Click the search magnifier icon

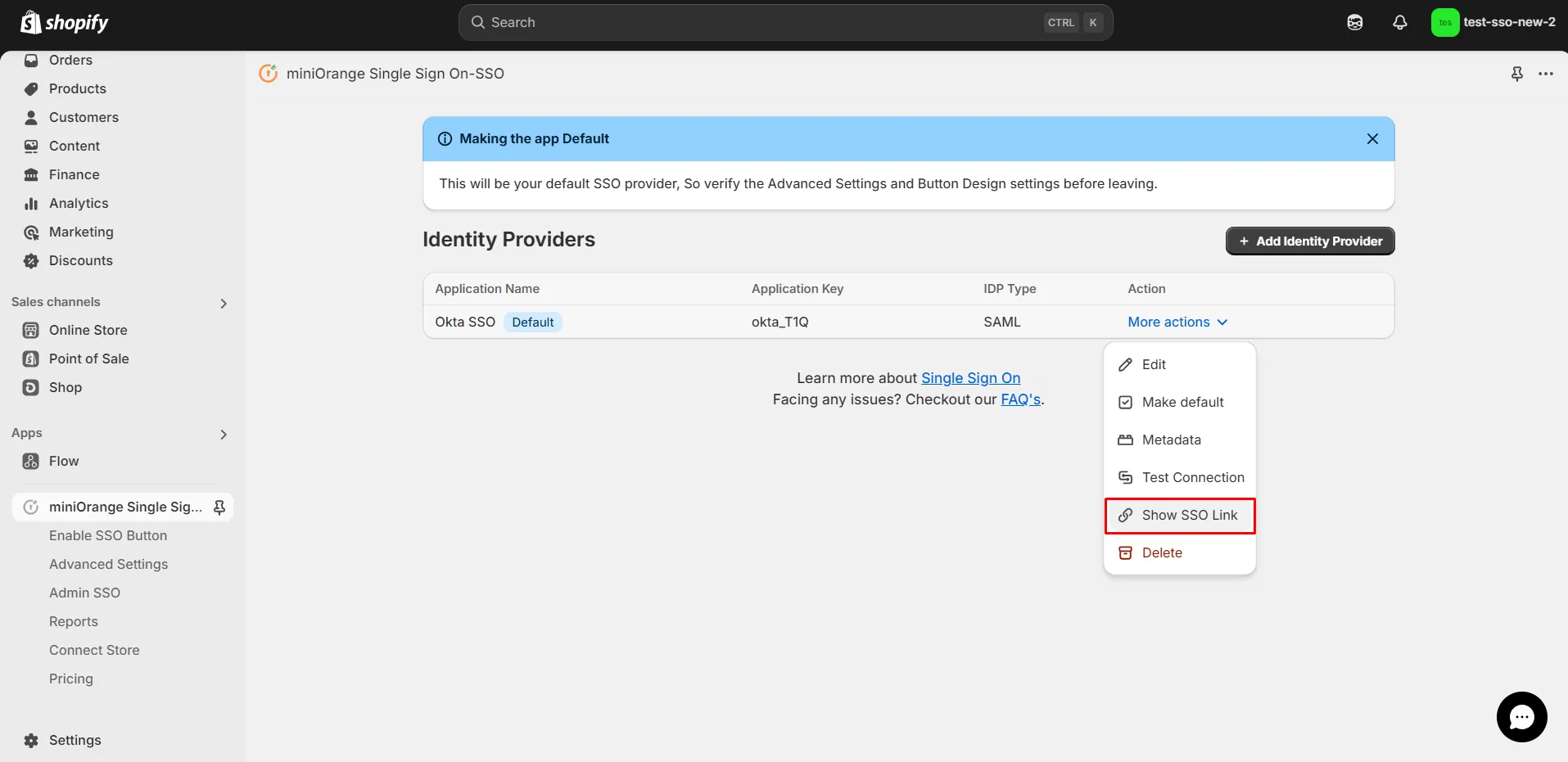(478, 22)
